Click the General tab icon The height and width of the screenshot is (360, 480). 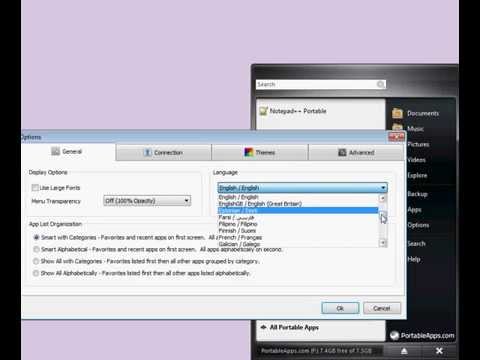(55, 151)
